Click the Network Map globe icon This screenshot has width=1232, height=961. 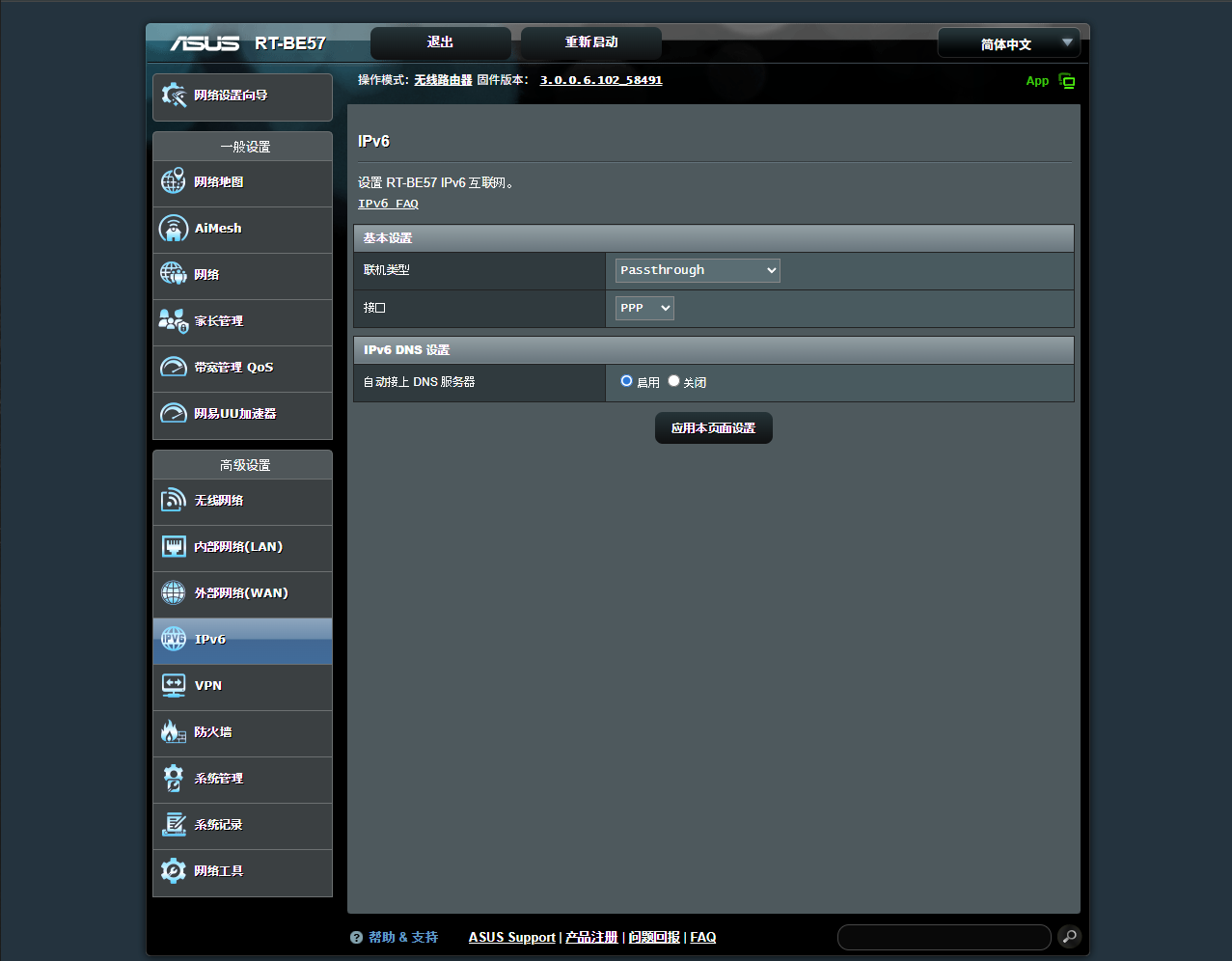173,180
